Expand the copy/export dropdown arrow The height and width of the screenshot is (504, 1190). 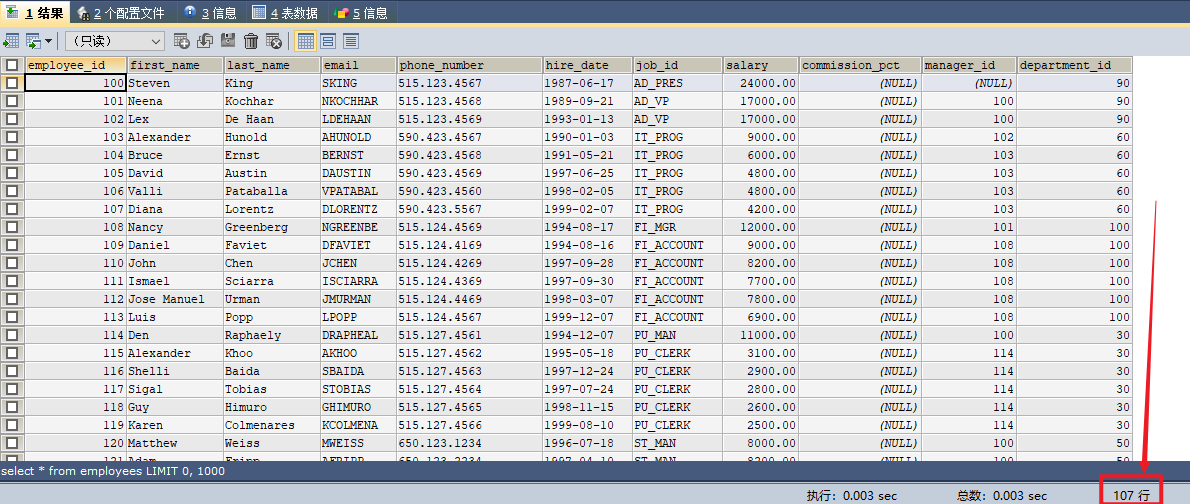click(x=46, y=41)
